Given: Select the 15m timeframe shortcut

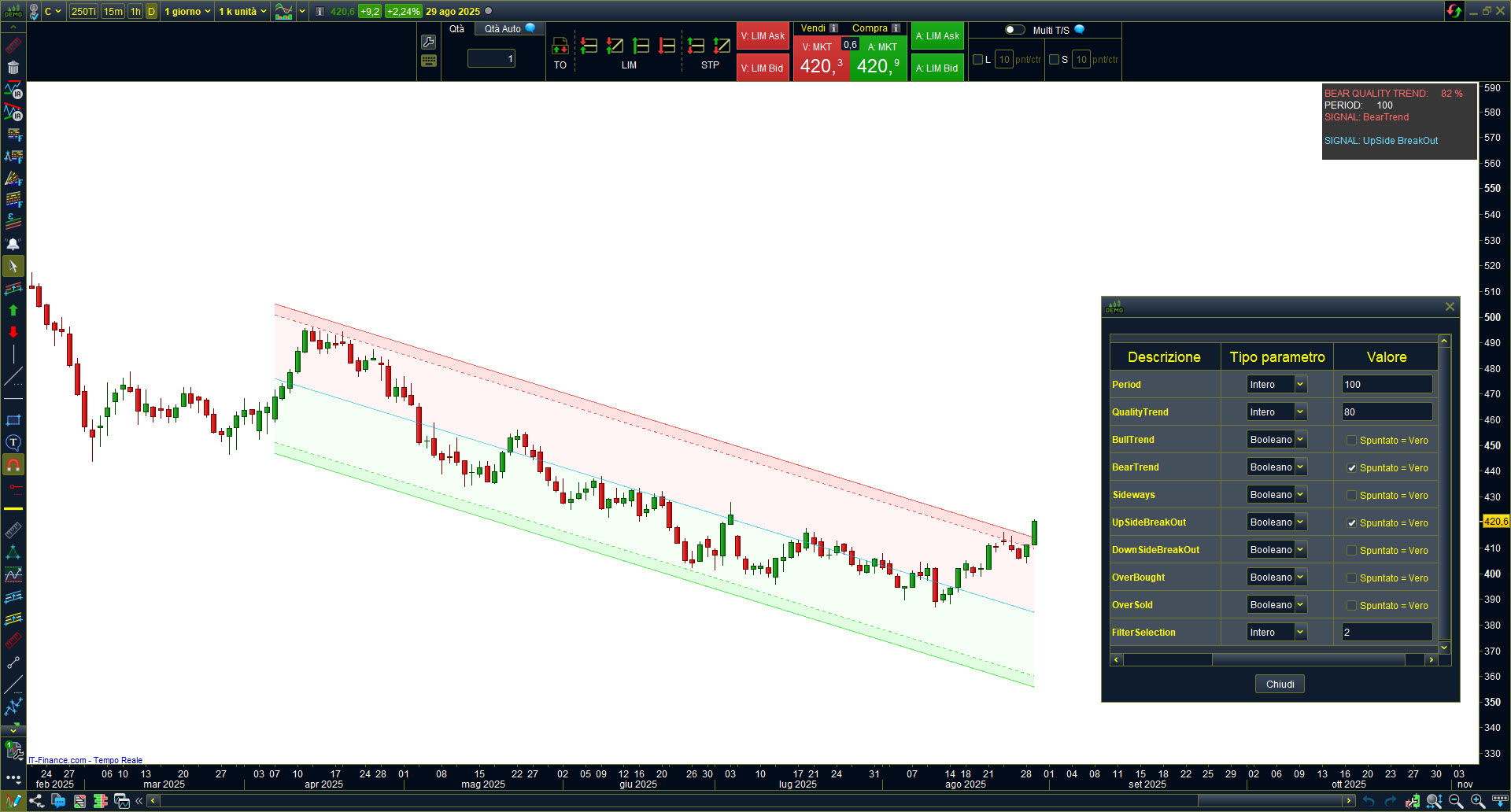Looking at the screenshot, I should 113,12.
